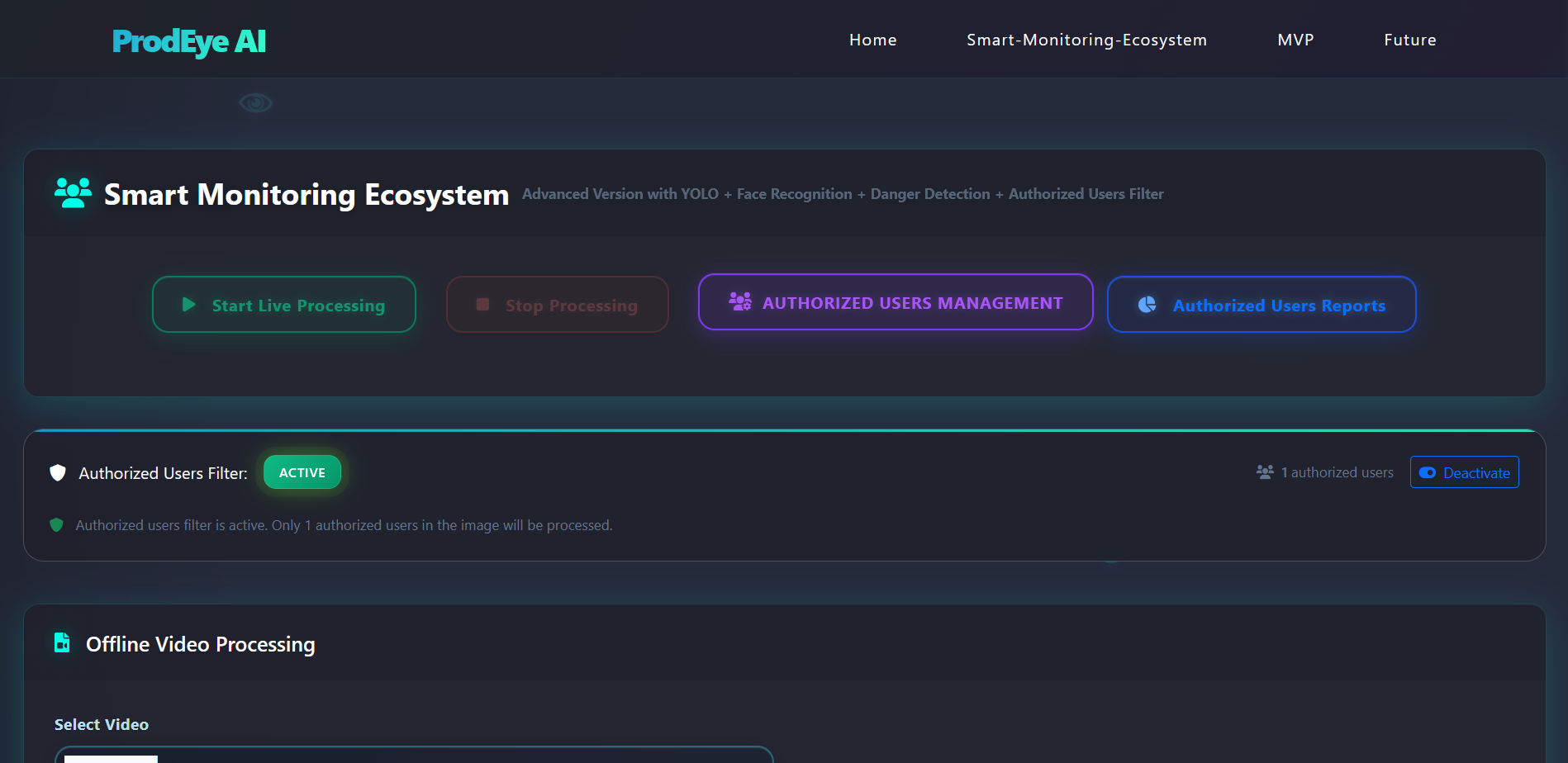Open the Home nav link
The height and width of the screenshot is (763, 1568).
point(873,40)
